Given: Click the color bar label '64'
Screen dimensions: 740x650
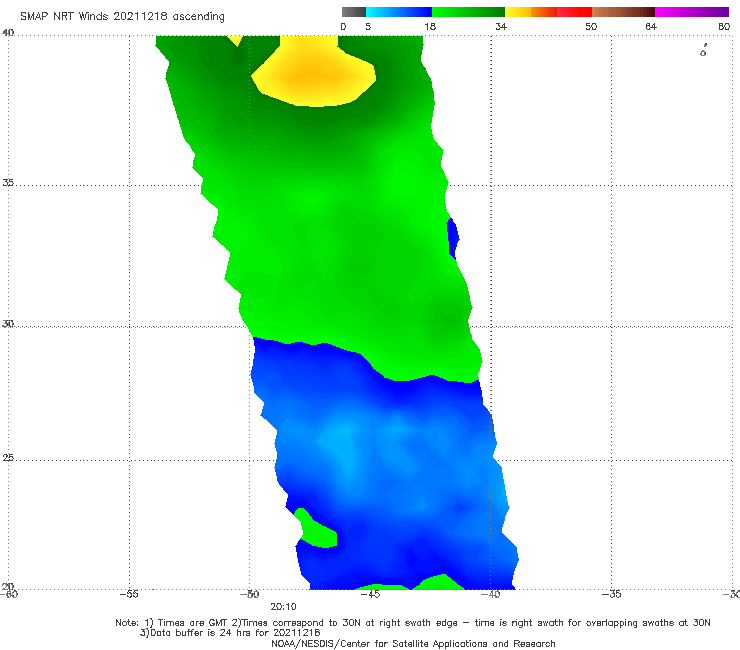Looking at the screenshot, I should coord(651,26).
